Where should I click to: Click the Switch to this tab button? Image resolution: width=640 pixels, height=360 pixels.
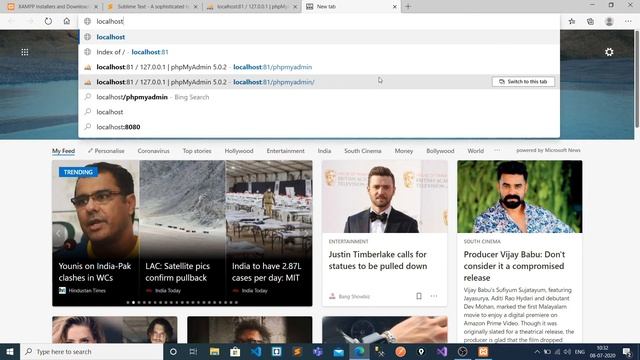(523, 82)
